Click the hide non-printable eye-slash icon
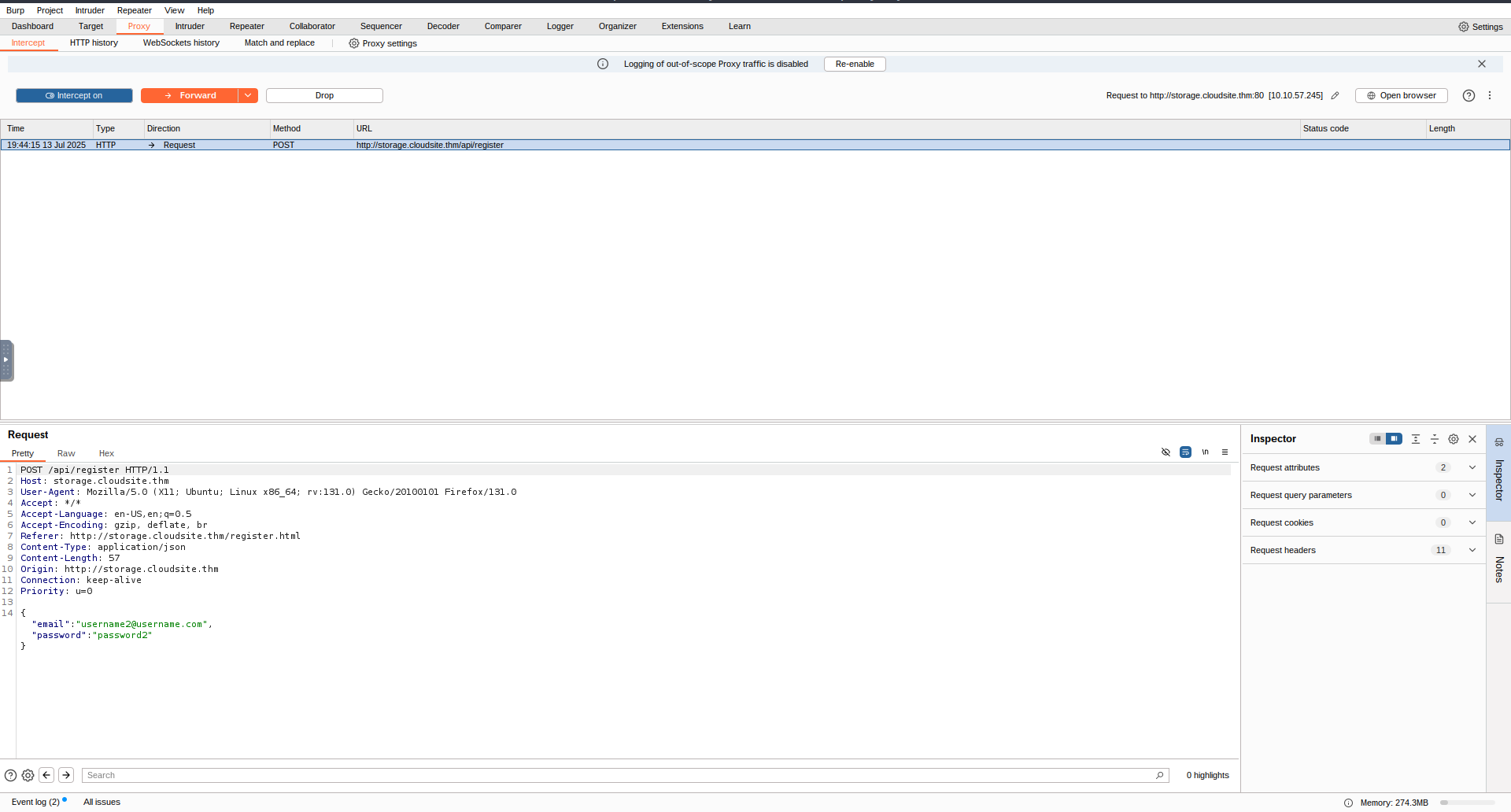The image size is (1511, 812). click(1166, 452)
